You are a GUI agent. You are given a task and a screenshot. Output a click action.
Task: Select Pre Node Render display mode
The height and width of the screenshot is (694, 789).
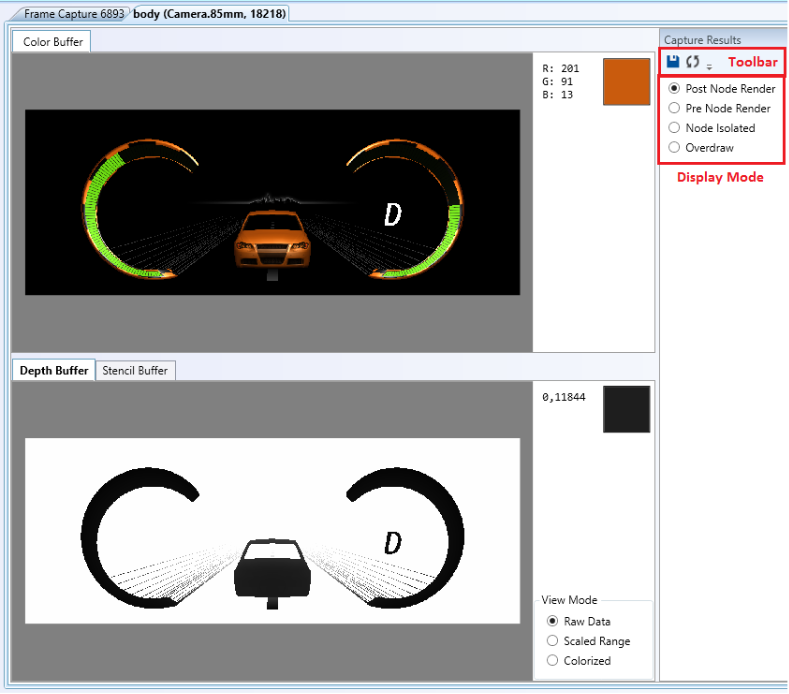pyautogui.click(x=720, y=108)
